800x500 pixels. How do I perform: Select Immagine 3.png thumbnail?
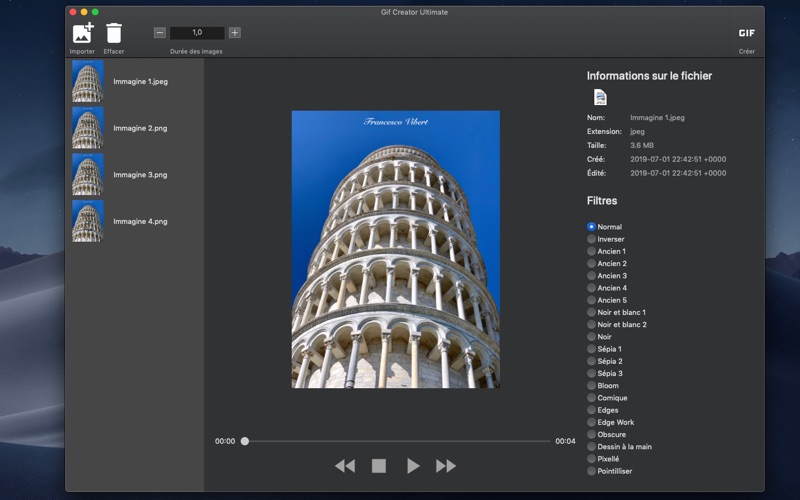click(x=88, y=175)
